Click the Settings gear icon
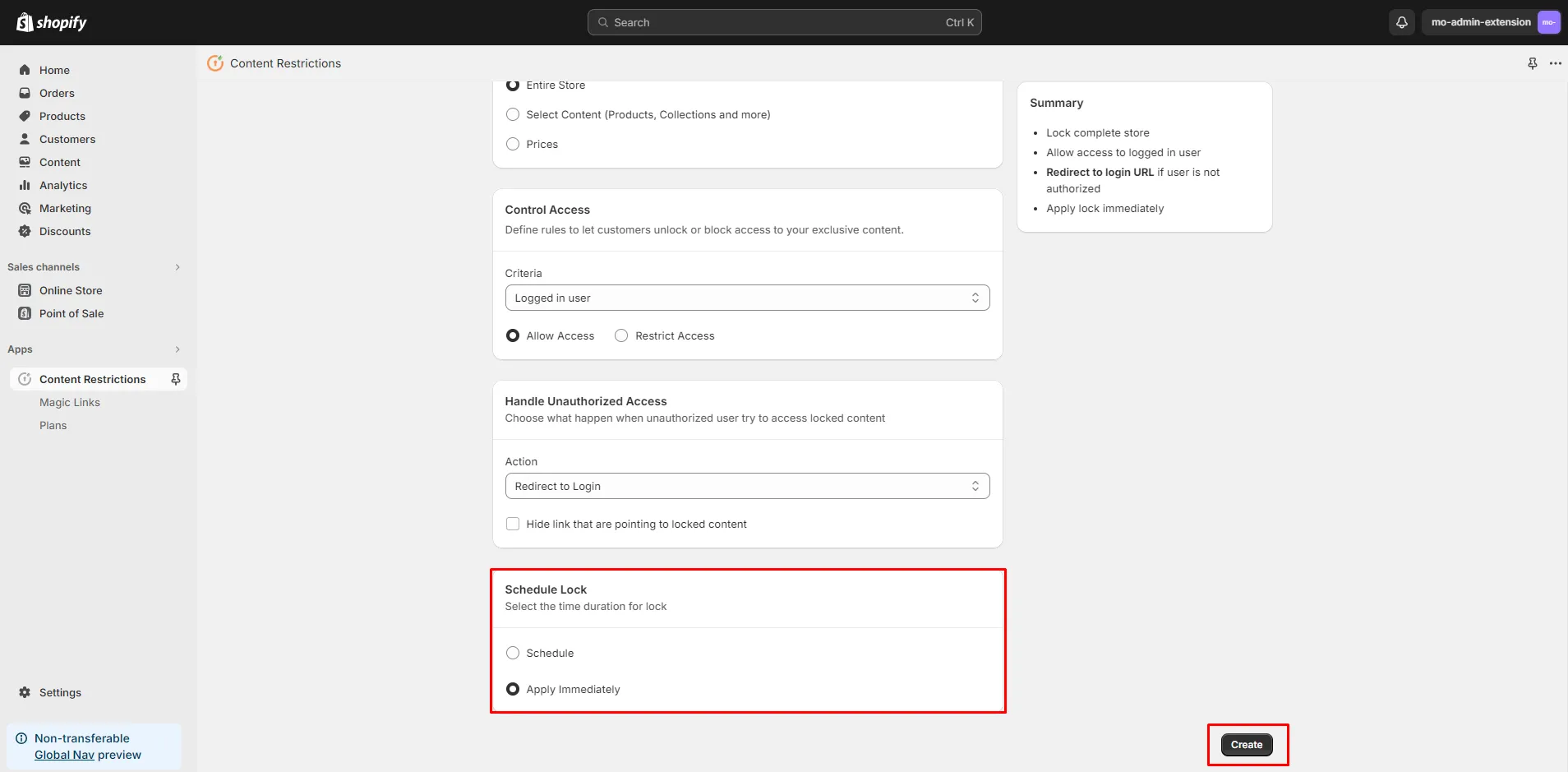The image size is (1568, 772). point(25,692)
